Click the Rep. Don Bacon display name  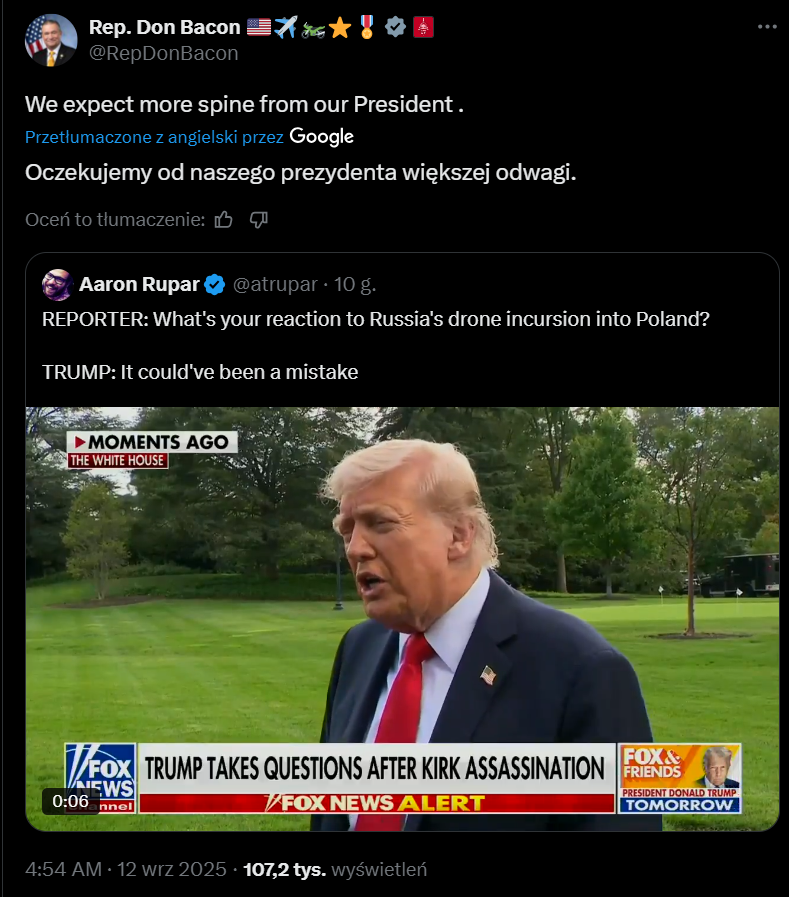pos(165,27)
